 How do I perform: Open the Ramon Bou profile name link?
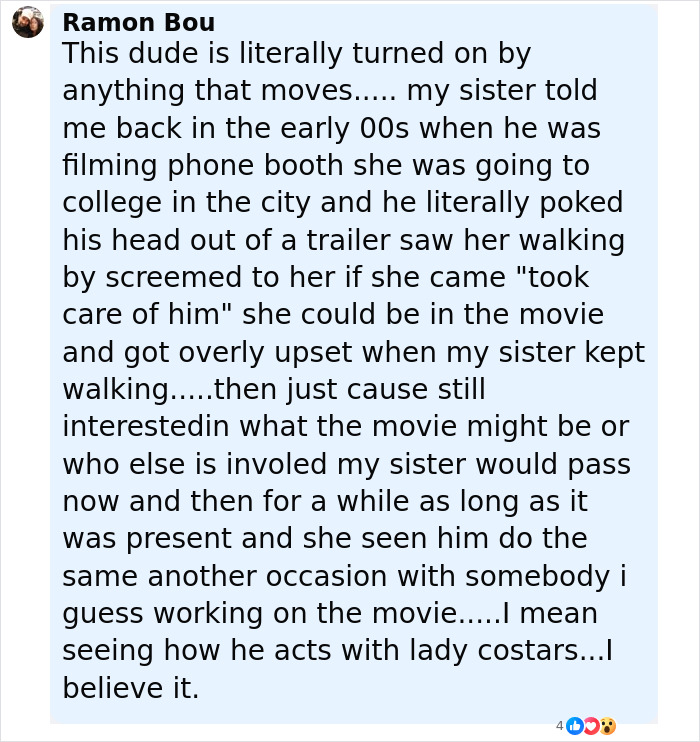(138, 22)
